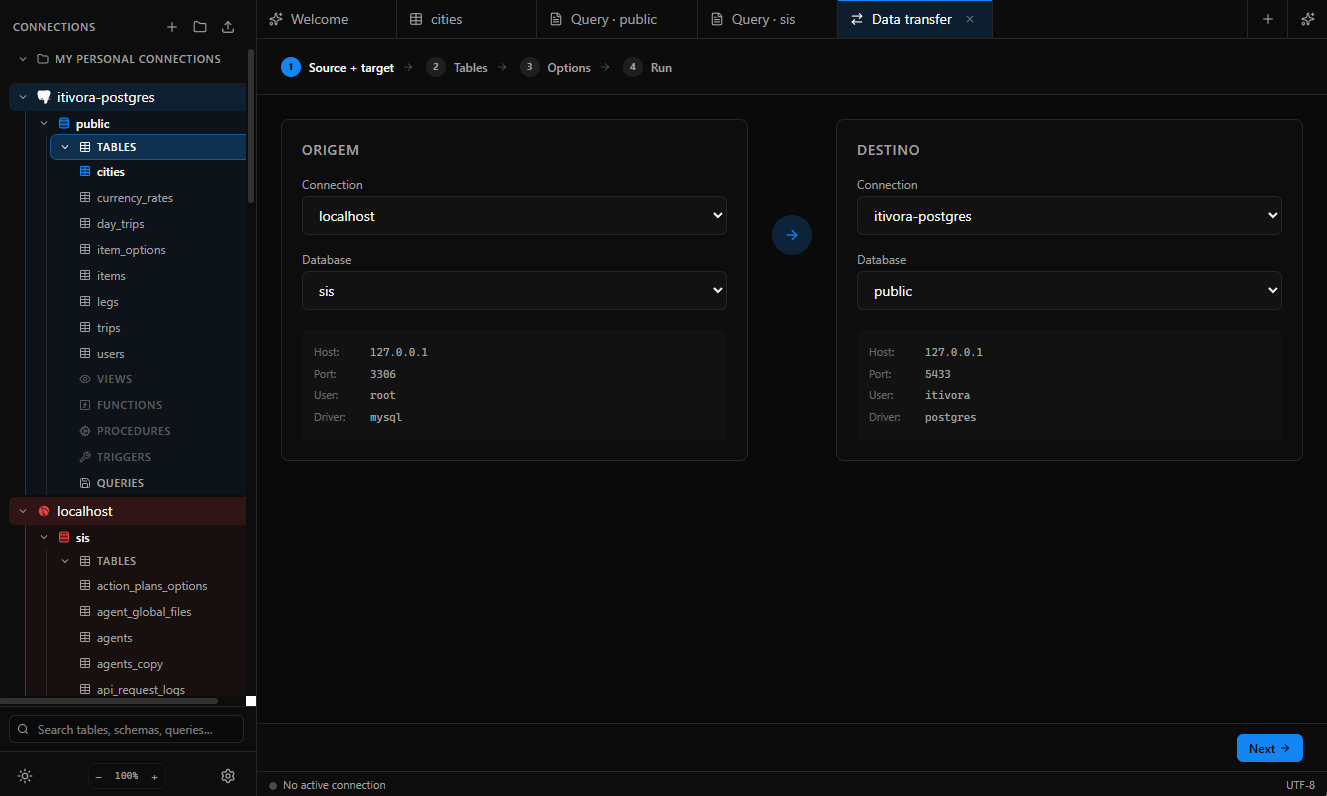Open the folder icon in the Connections header

[x=199, y=27]
